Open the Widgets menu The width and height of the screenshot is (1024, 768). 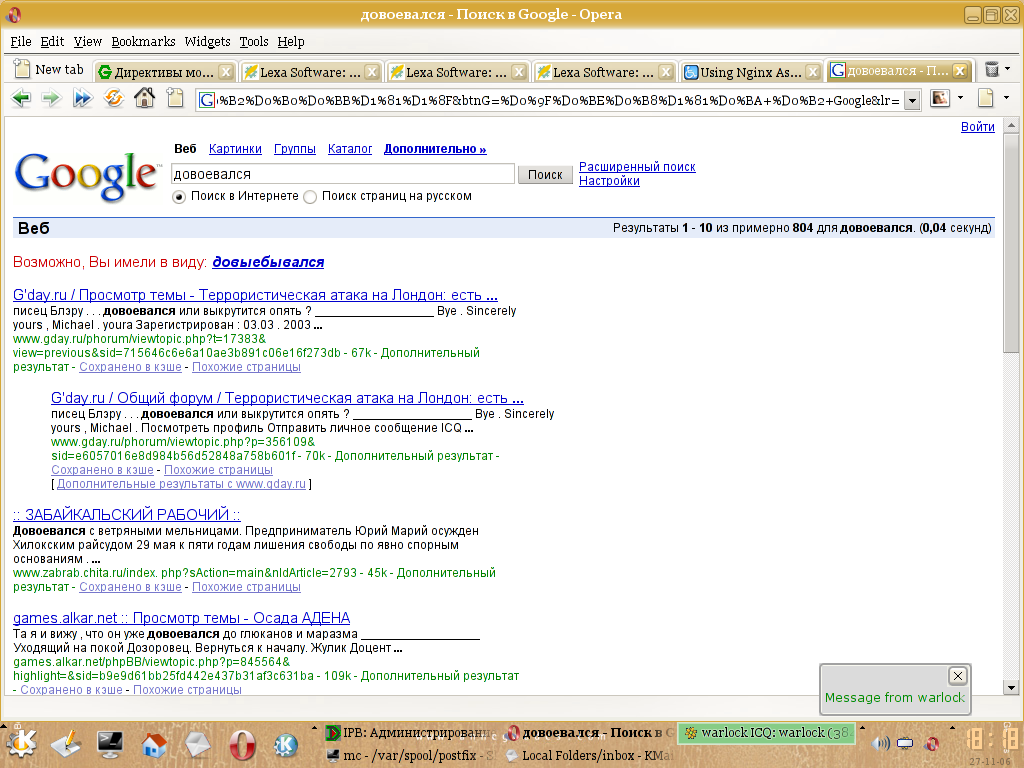tap(208, 42)
